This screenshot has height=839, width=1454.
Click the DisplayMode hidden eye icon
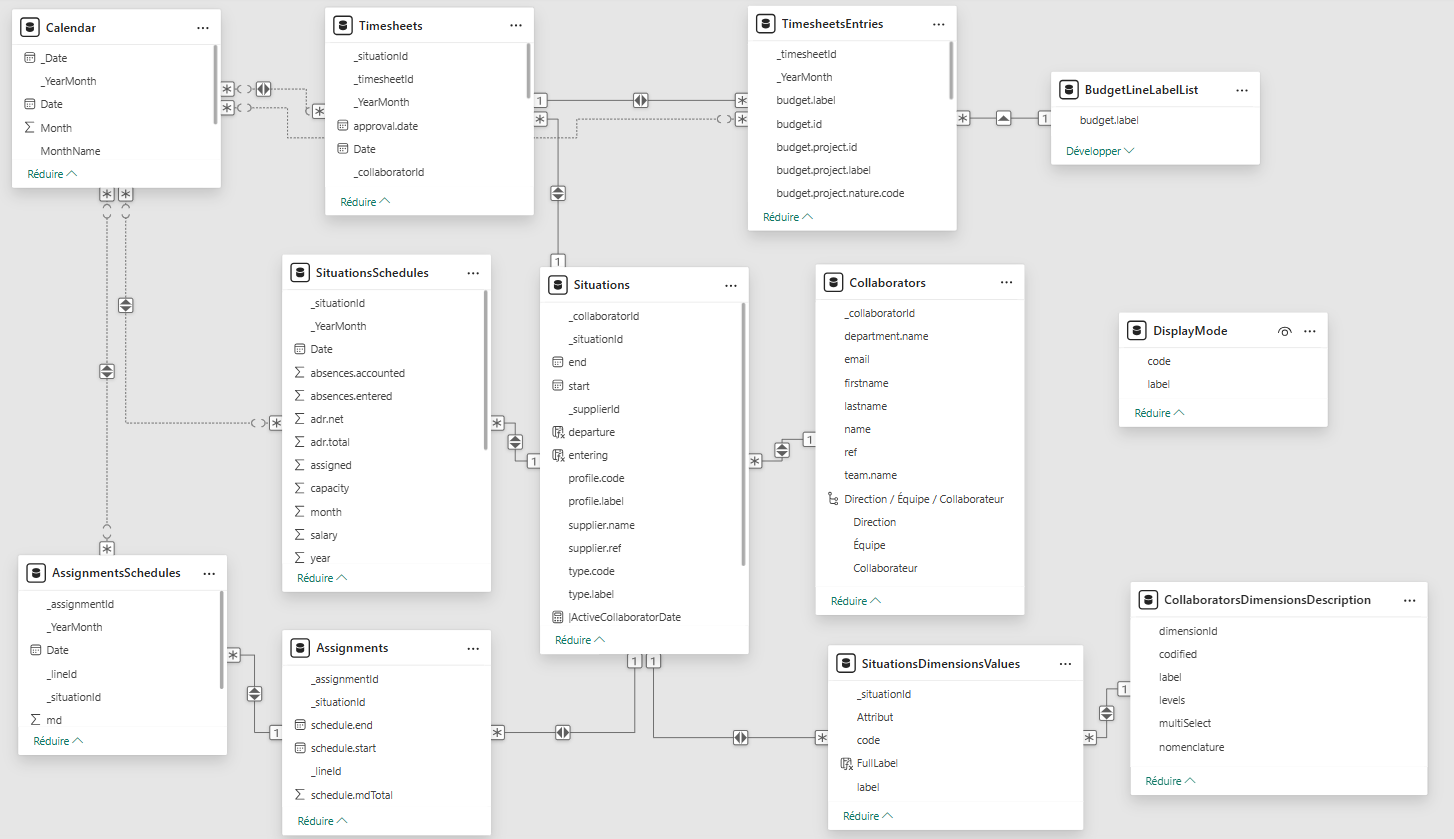pos(1285,331)
